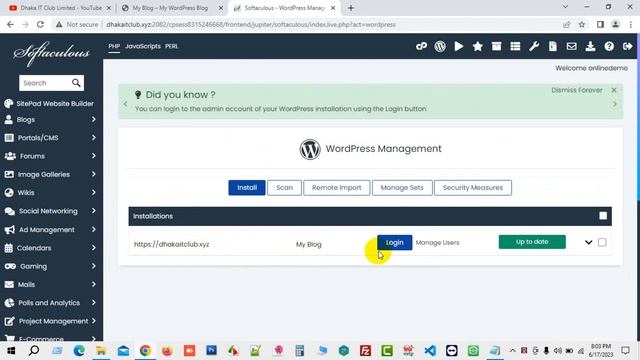Expand the Wikis category
The image size is (640, 360).
click(93, 192)
